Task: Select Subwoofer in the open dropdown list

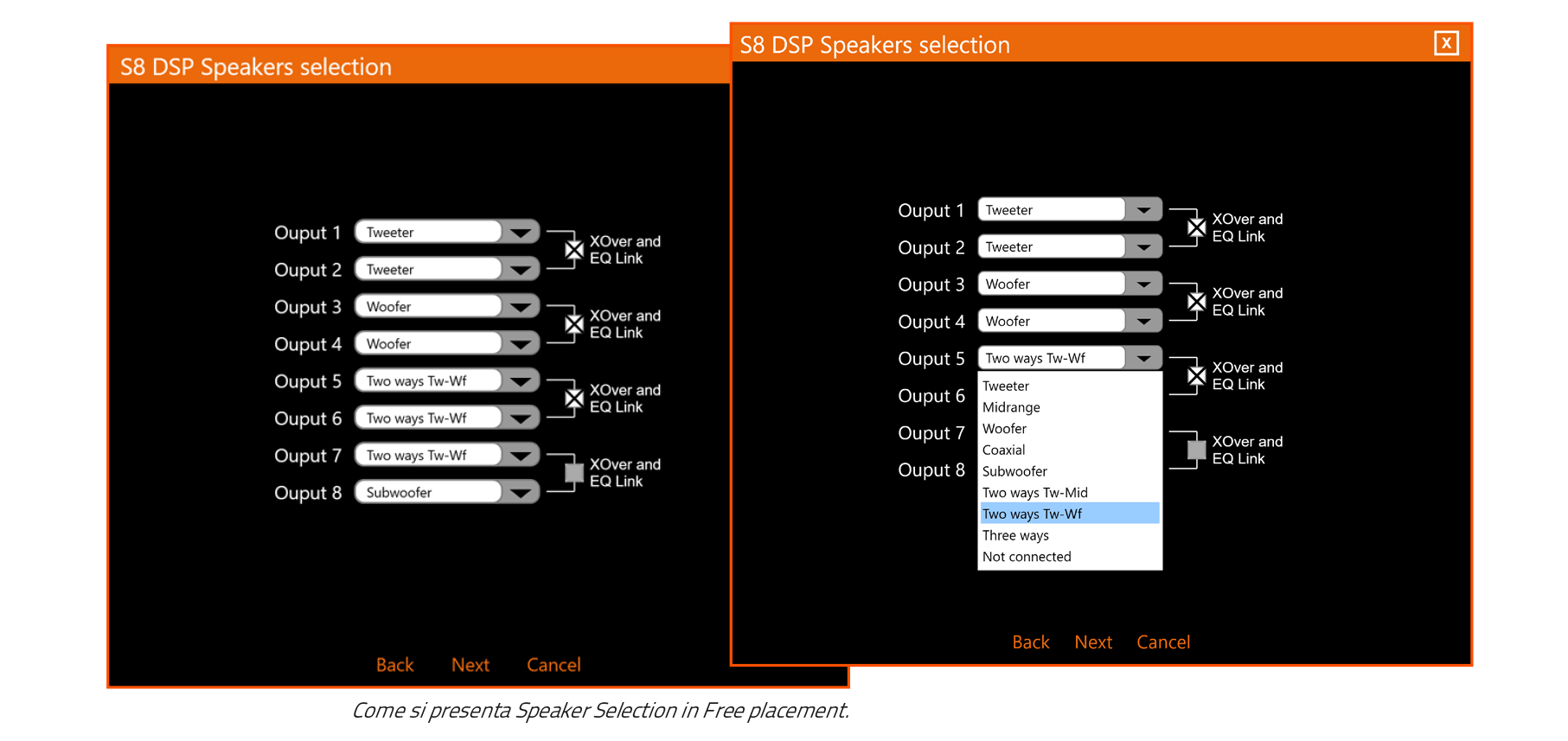Action: pyautogui.click(x=1014, y=472)
